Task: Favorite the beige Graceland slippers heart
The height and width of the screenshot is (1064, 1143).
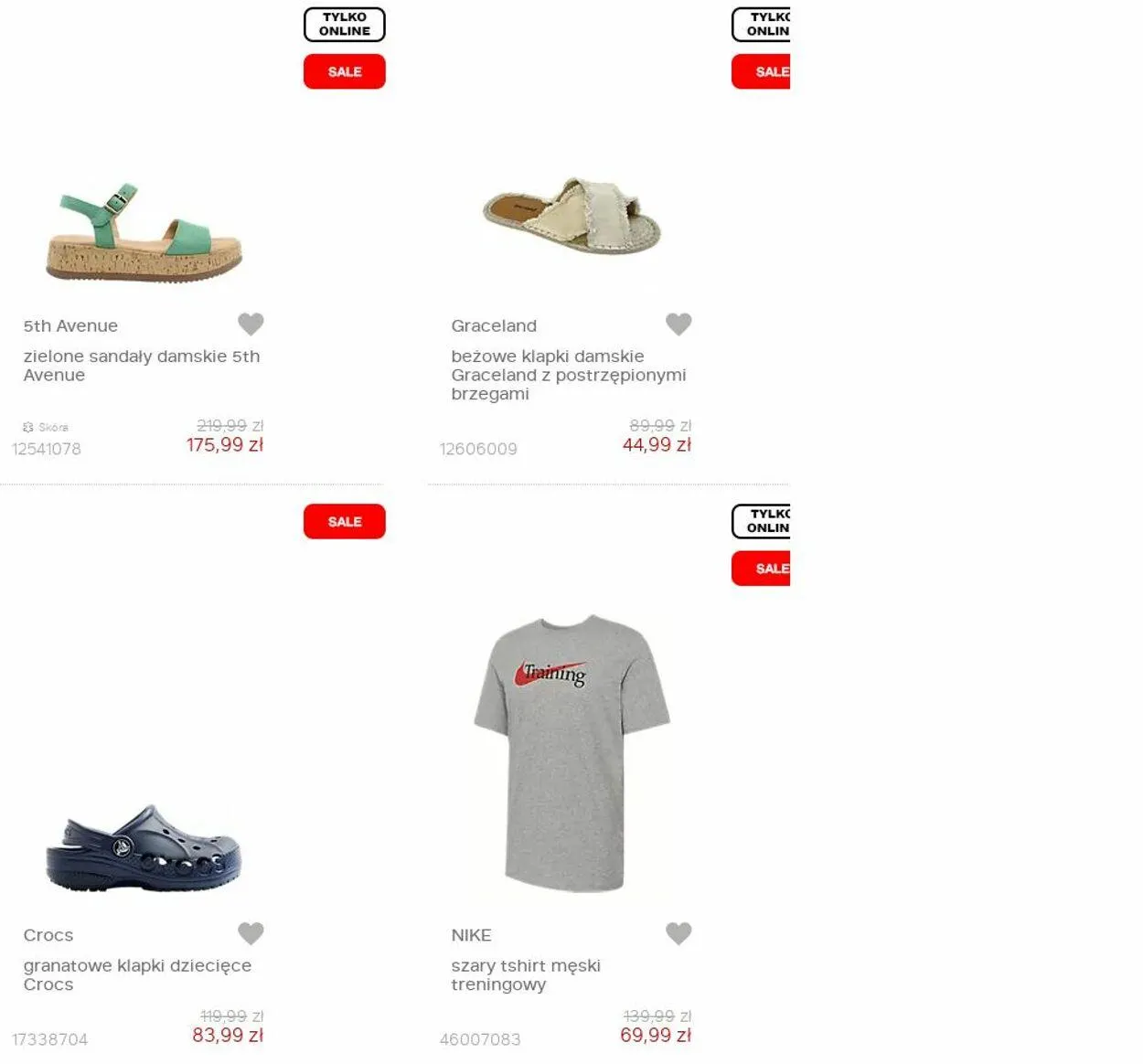Action: point(678,324)
